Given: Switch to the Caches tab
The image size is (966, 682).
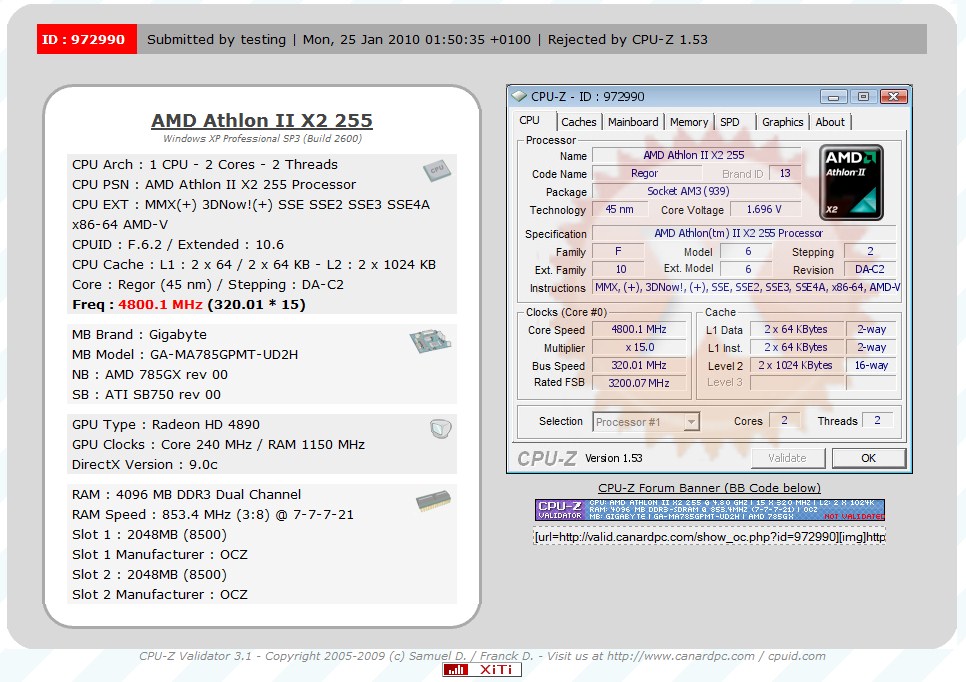Looking at the screenshot, I should tap(578, 122).
